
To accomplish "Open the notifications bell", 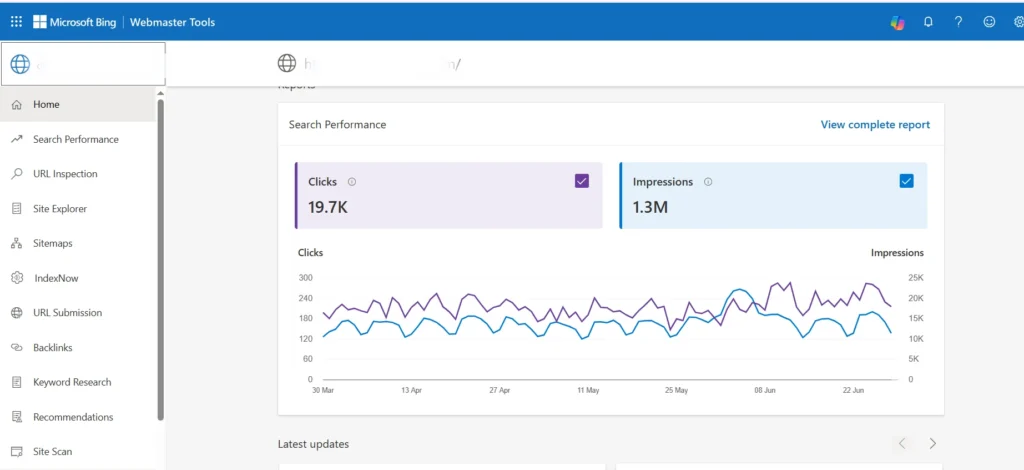I will [x=928, y=22].
